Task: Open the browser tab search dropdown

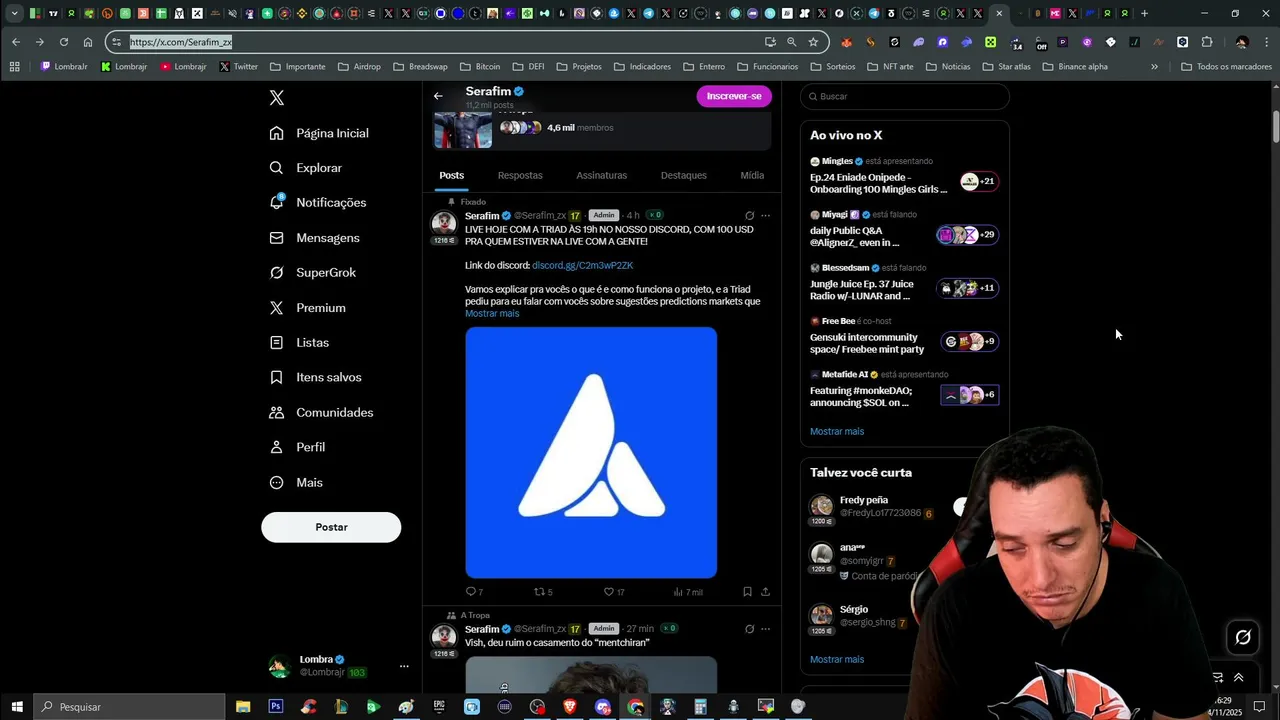Action: (x=14, y=13)
